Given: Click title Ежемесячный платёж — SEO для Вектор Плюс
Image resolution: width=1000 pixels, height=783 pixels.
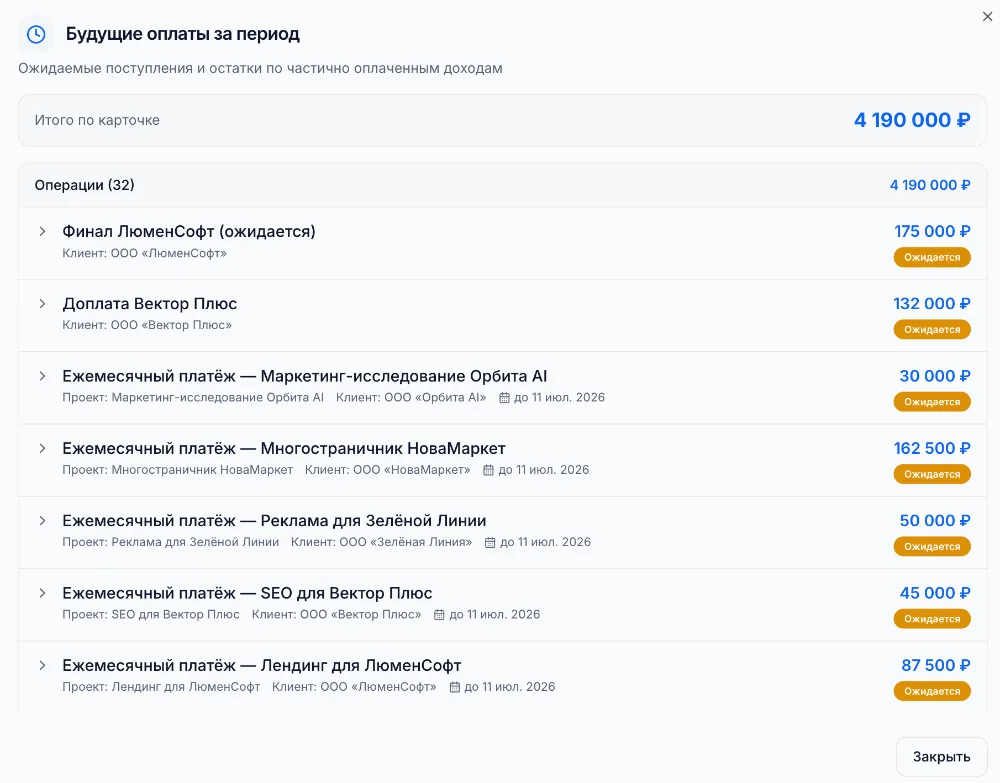Looking at the screenshot, I should 247,593.
